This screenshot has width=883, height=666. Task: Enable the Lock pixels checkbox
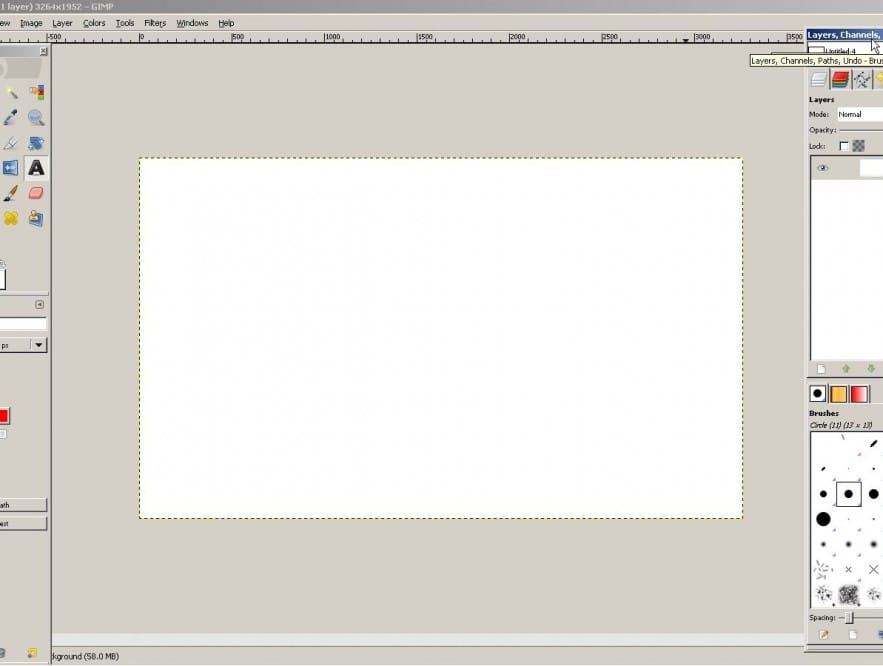[x=845, y=145]
